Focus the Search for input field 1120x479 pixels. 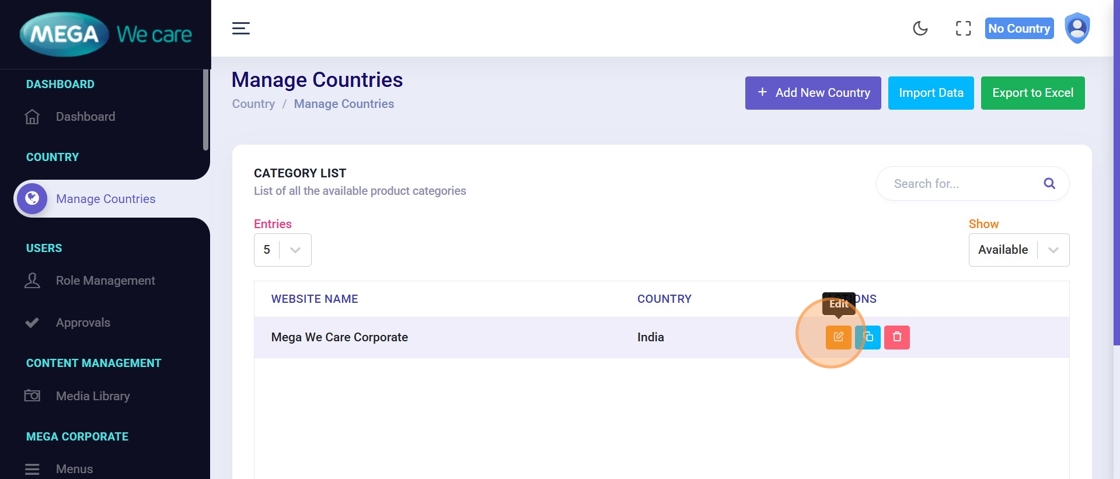click(960, 184)
